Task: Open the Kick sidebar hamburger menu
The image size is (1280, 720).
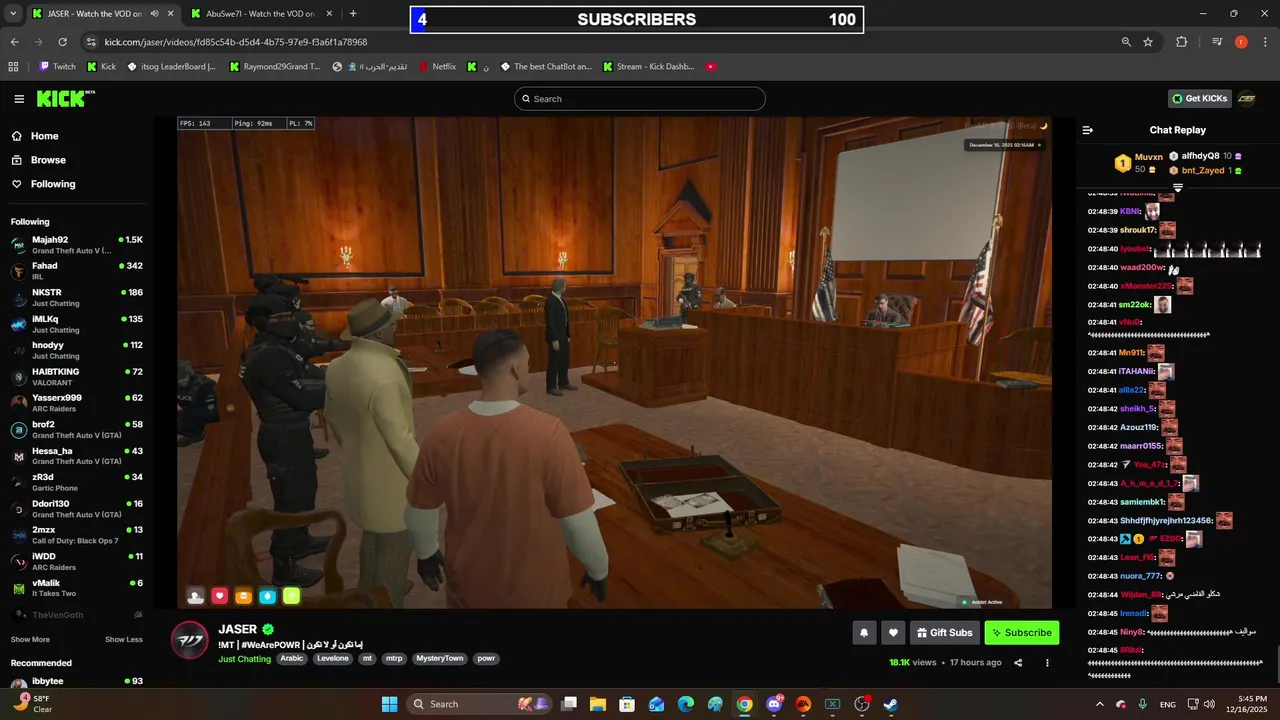Action: tap(19, 98)
